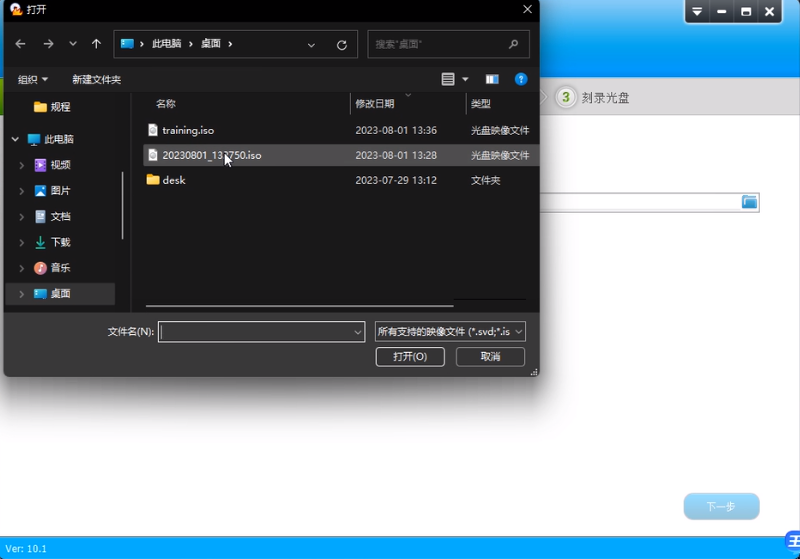Go up one folder level
This screenshot has width=800, height=559.
tap(96, 44)
